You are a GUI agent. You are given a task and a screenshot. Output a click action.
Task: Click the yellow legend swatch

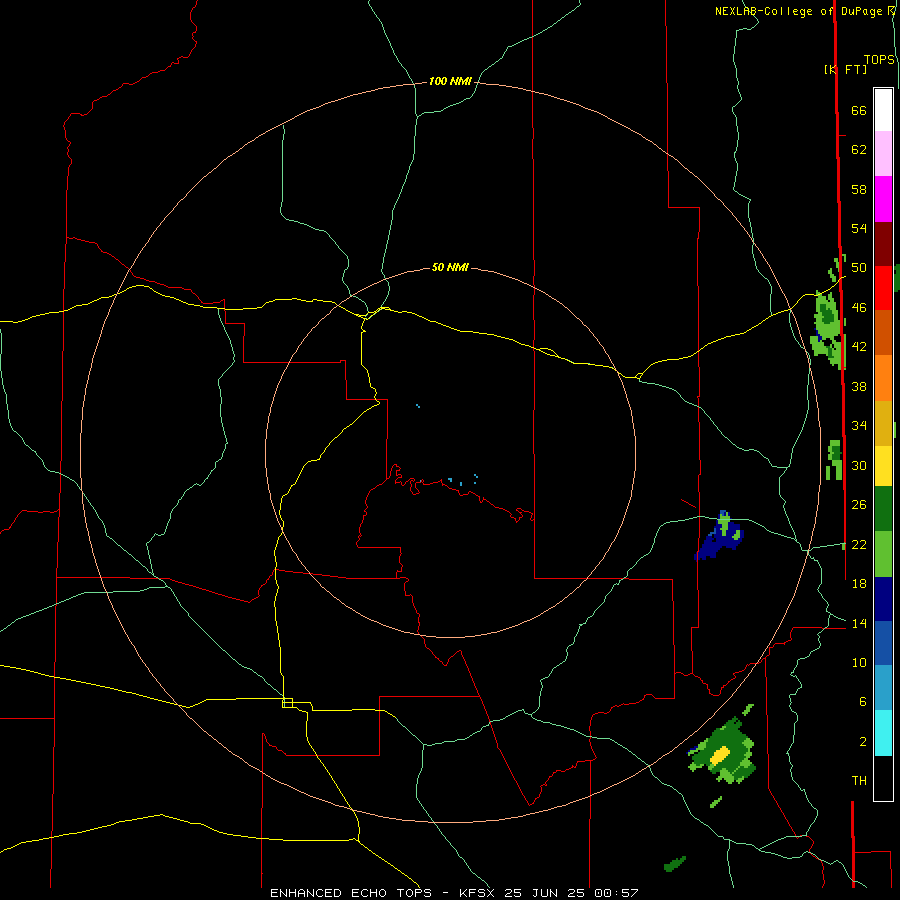point(883,466)
